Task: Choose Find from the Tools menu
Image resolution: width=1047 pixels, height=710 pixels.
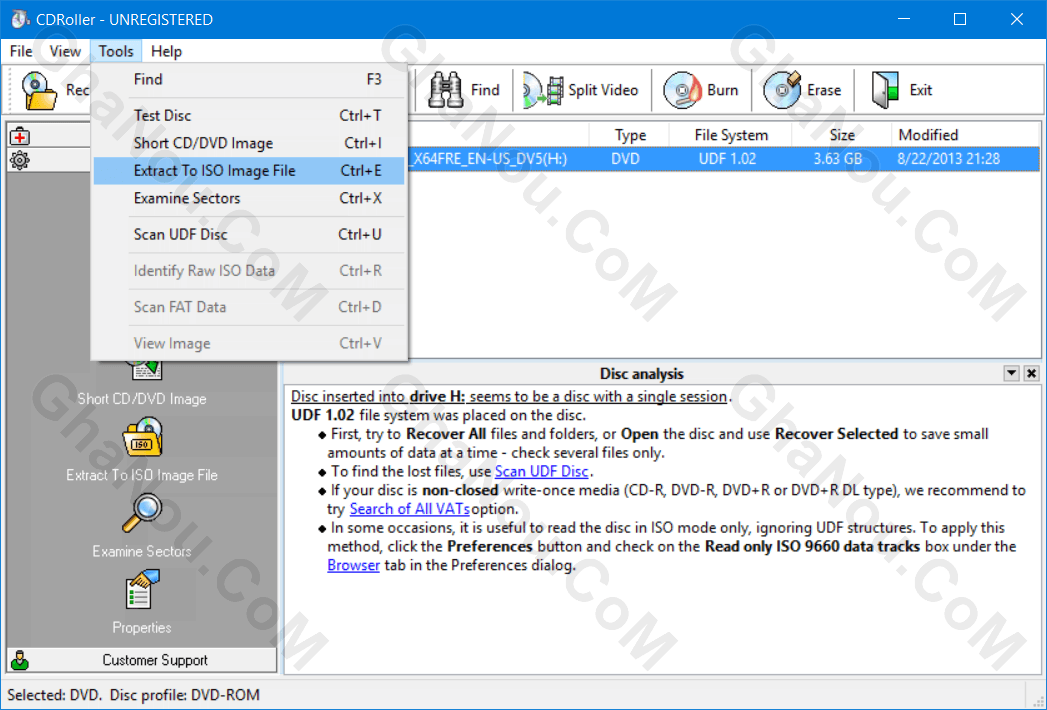Action: tap(249, 79)
